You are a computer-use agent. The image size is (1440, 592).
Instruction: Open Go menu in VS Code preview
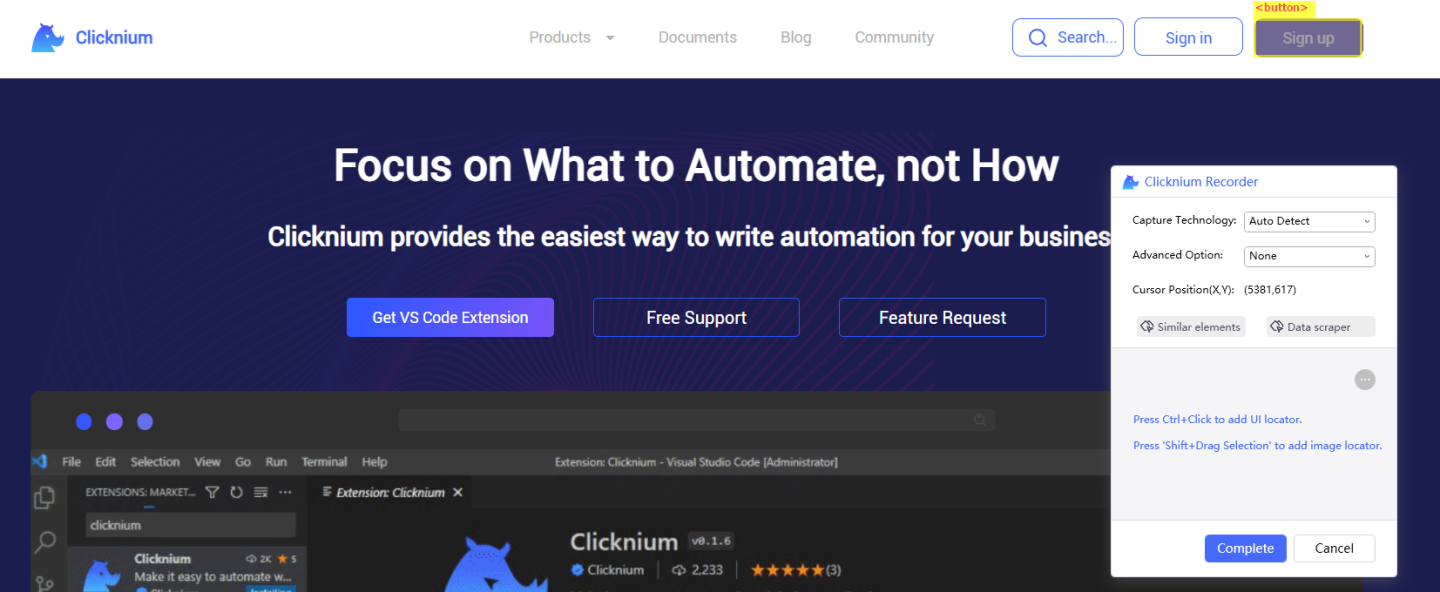[x=243, y=462]
